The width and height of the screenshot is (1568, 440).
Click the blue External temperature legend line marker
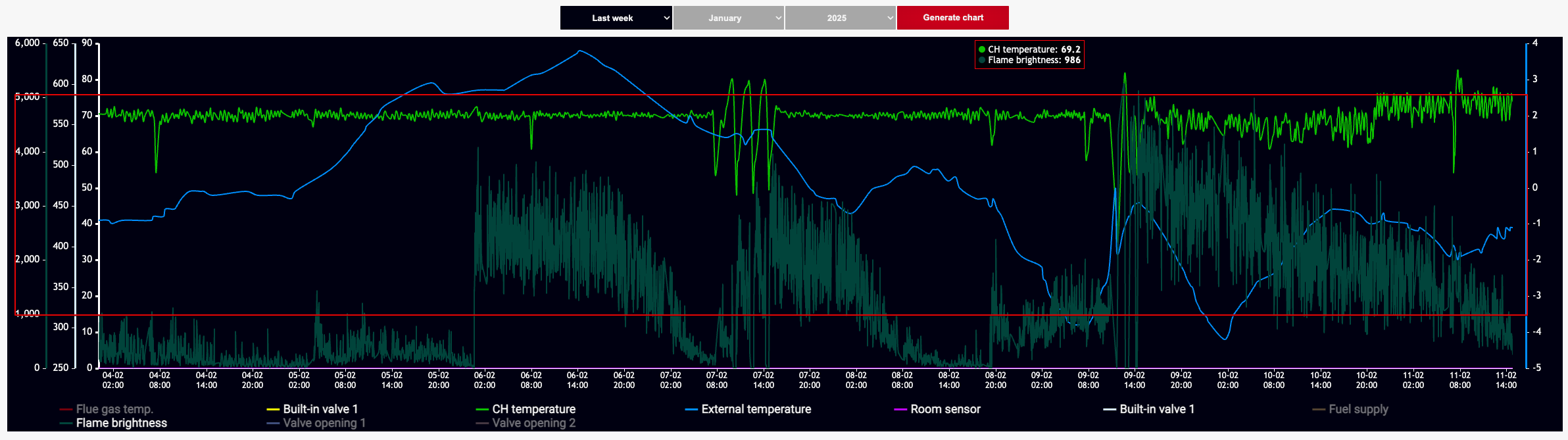[691, 409]
